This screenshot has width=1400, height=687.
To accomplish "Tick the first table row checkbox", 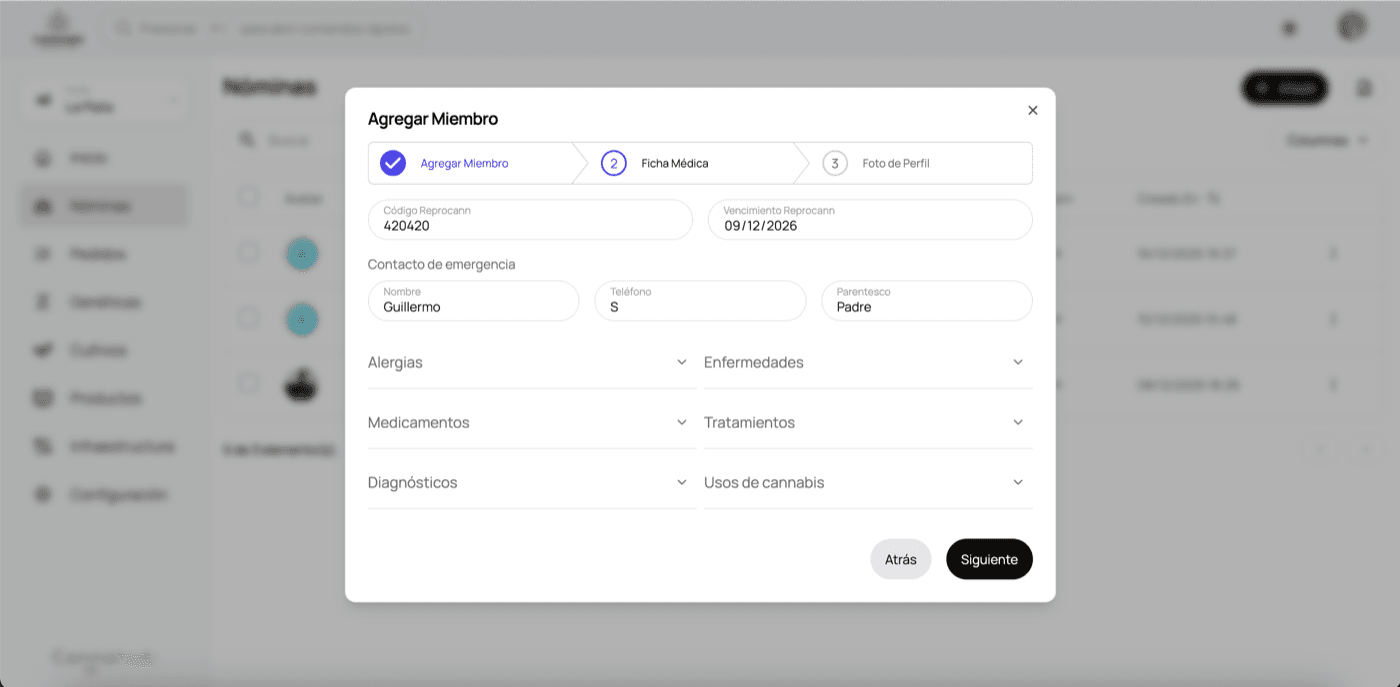I will tap(248, 253).
